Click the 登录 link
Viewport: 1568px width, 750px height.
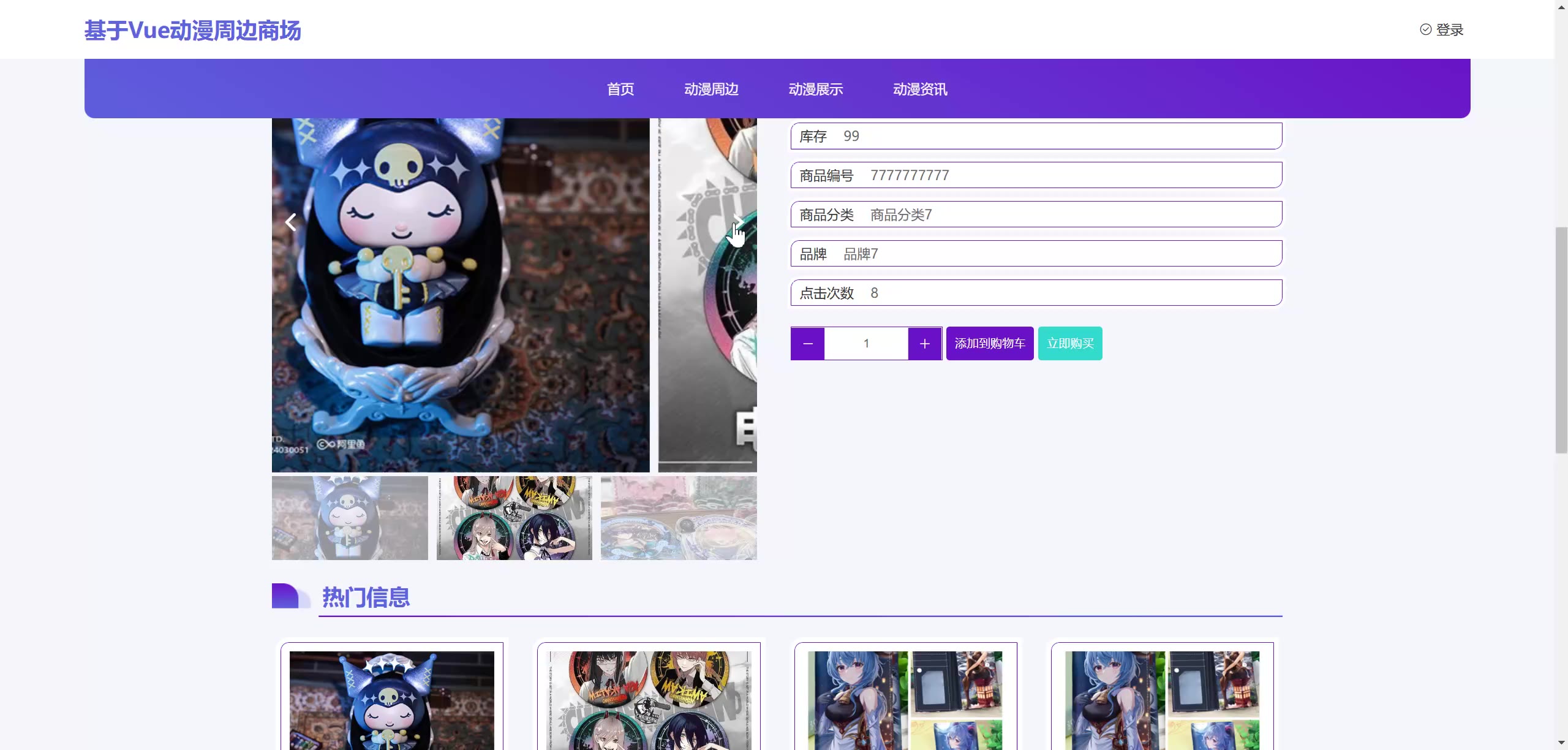tap(1449, 30)
